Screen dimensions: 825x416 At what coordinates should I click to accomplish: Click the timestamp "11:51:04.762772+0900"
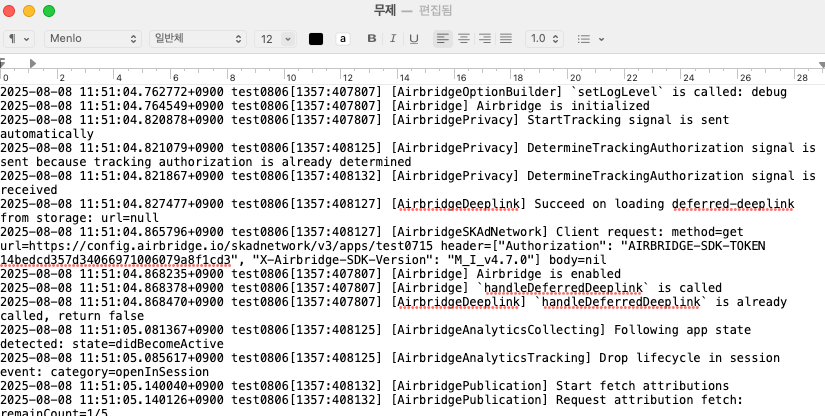point(152,92)
